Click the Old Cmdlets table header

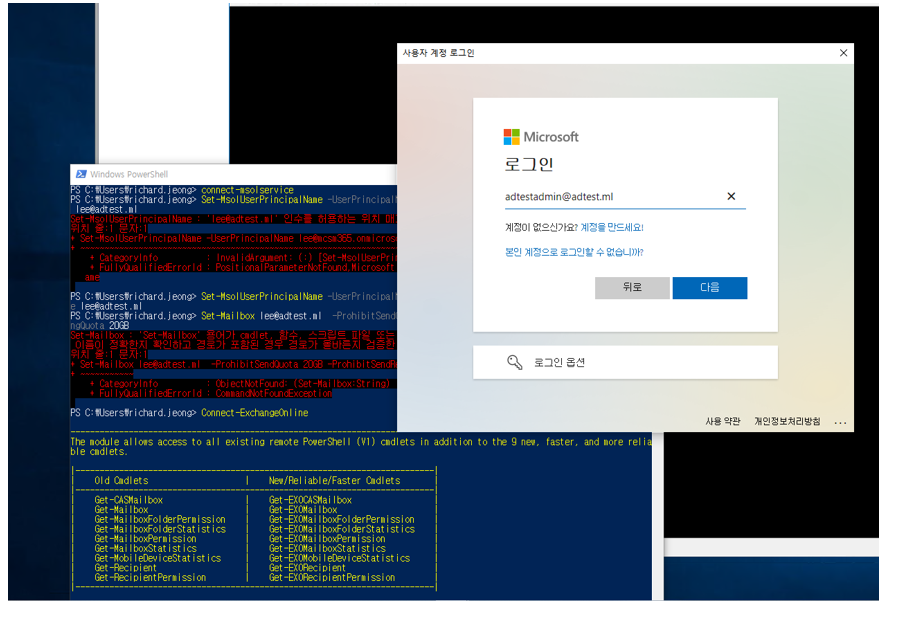click(122, 480)
